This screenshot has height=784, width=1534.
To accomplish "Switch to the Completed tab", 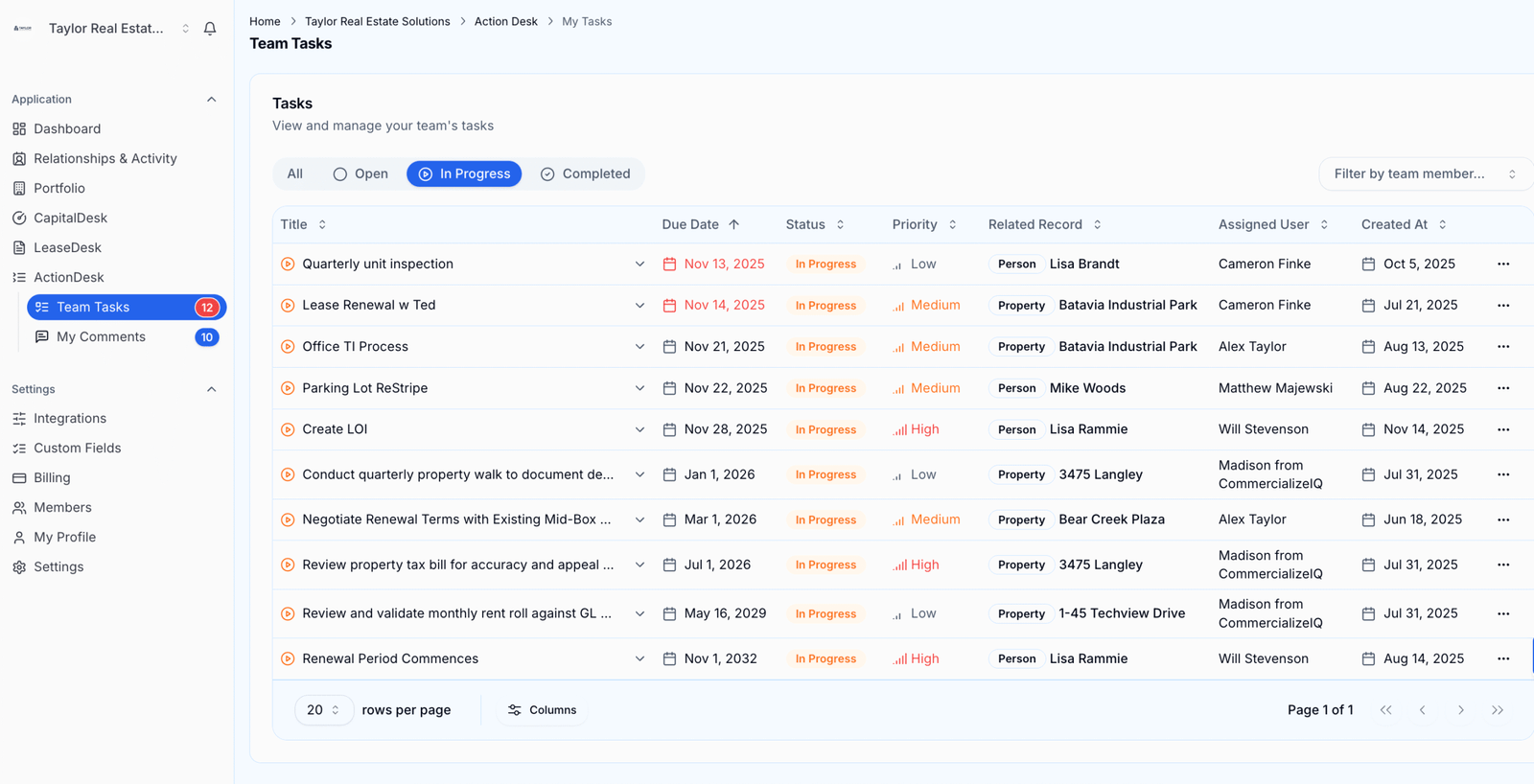I will (585, 173).
